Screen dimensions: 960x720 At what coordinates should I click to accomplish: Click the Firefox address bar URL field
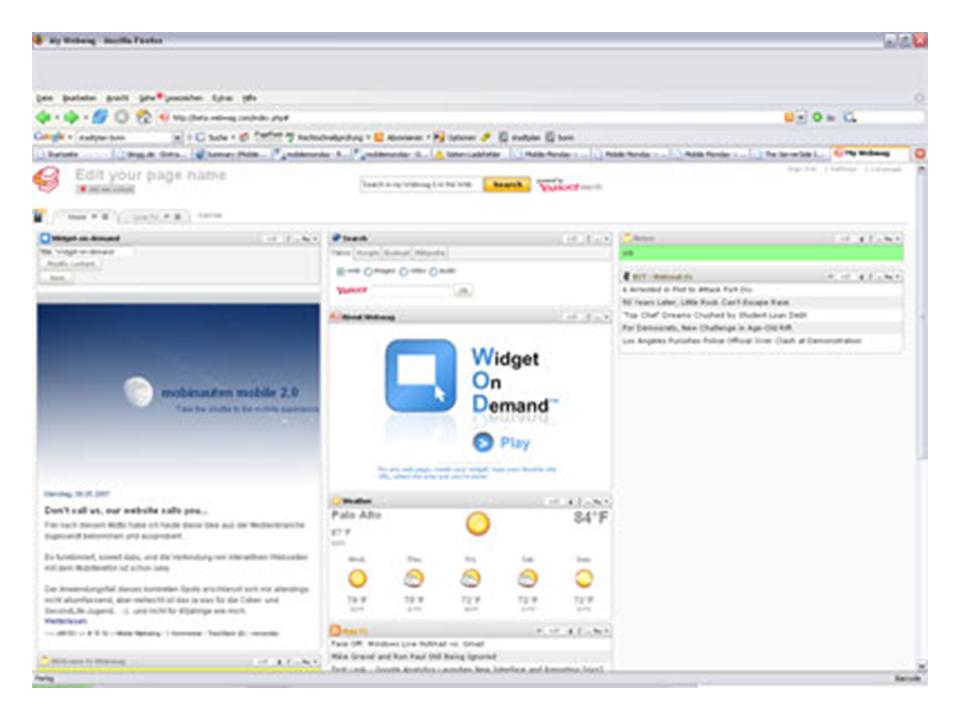(x=470, y=117)
